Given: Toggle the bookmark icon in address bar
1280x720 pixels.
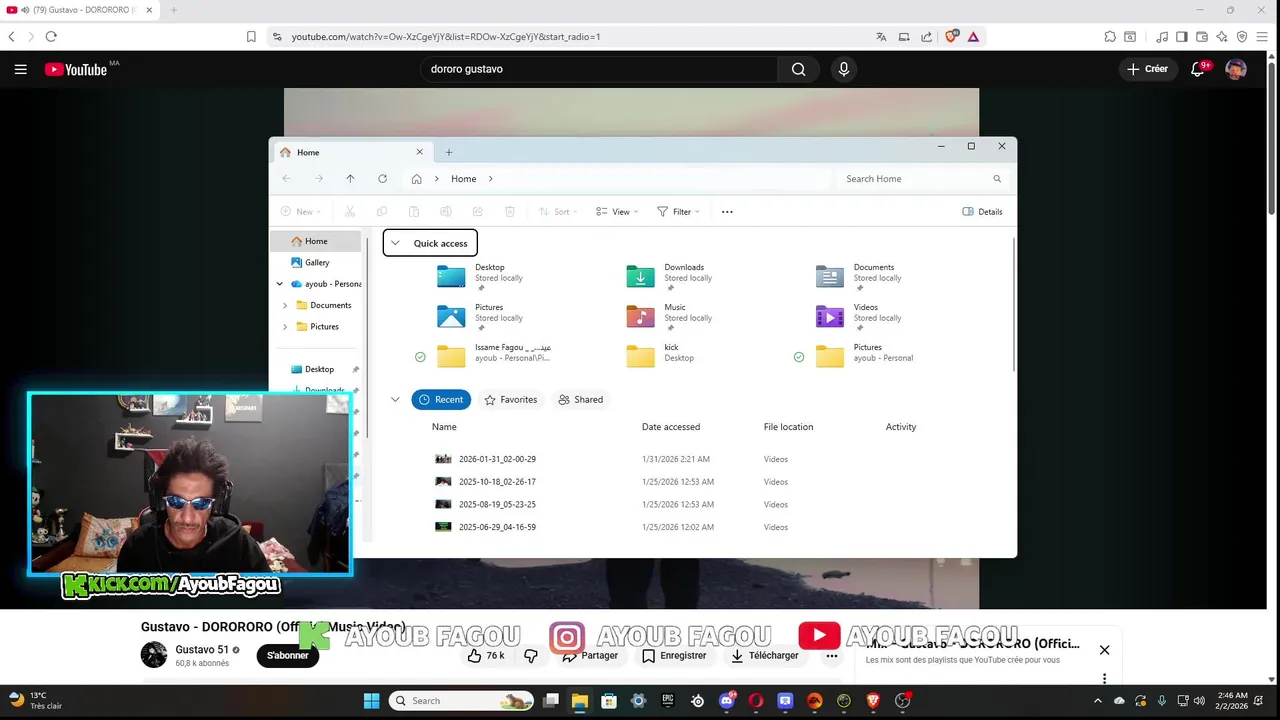Looking at the screenshot, I should [x=251, y=37].
